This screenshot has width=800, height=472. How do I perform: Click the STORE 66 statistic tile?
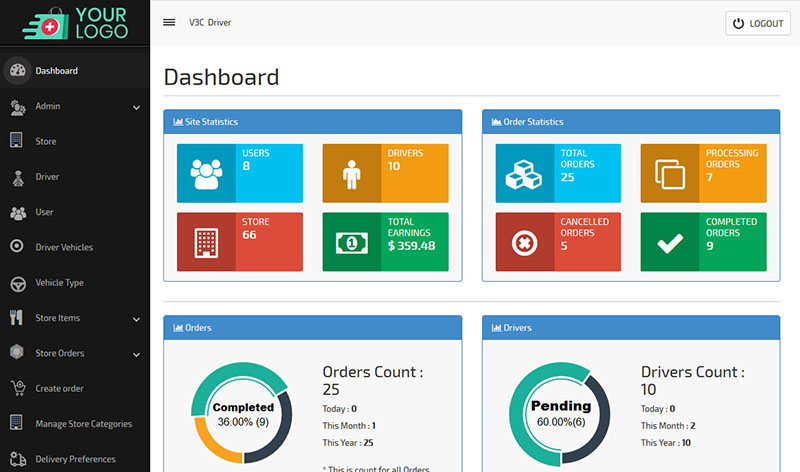point(240,242)
